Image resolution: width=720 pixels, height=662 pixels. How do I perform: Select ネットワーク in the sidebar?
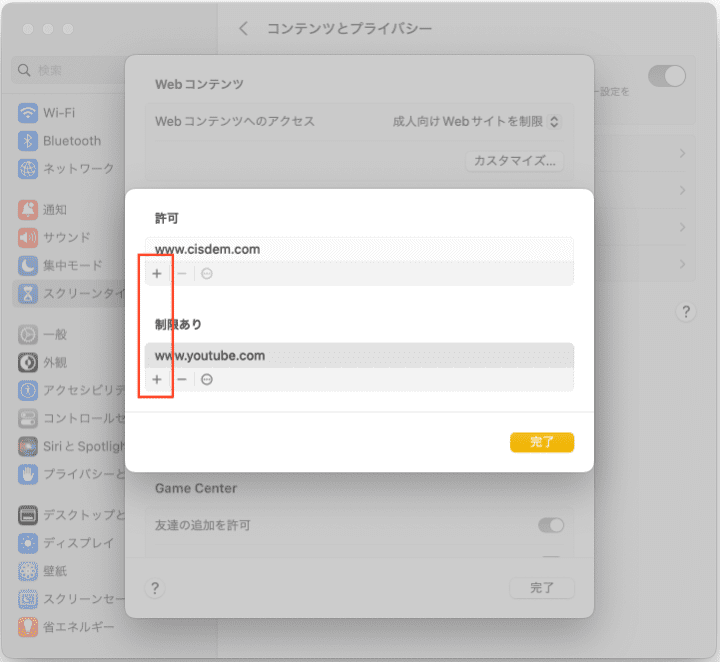pyautogui.click(x=78, y=169)
